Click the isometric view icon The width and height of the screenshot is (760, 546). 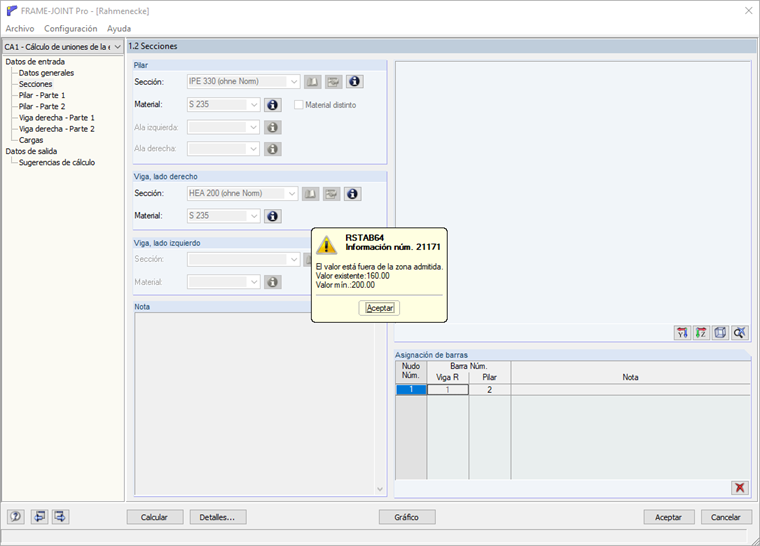point(720,333)
